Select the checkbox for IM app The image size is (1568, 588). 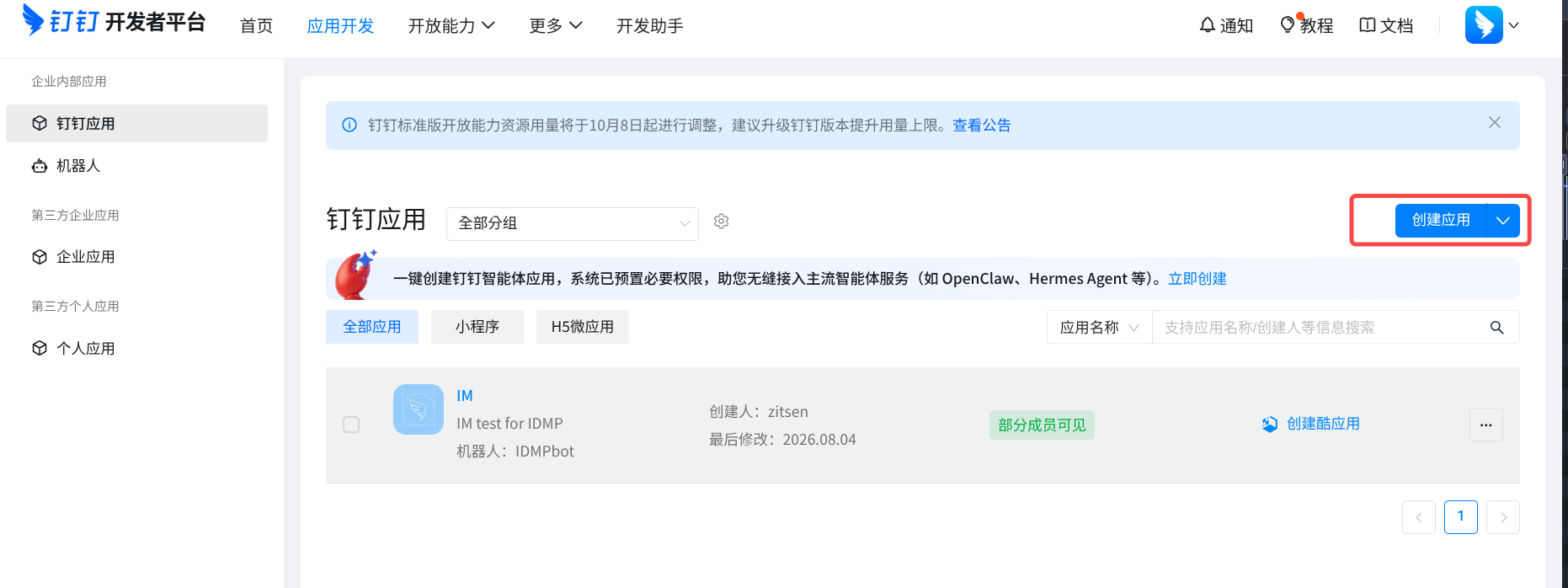(x=351, y=425)
